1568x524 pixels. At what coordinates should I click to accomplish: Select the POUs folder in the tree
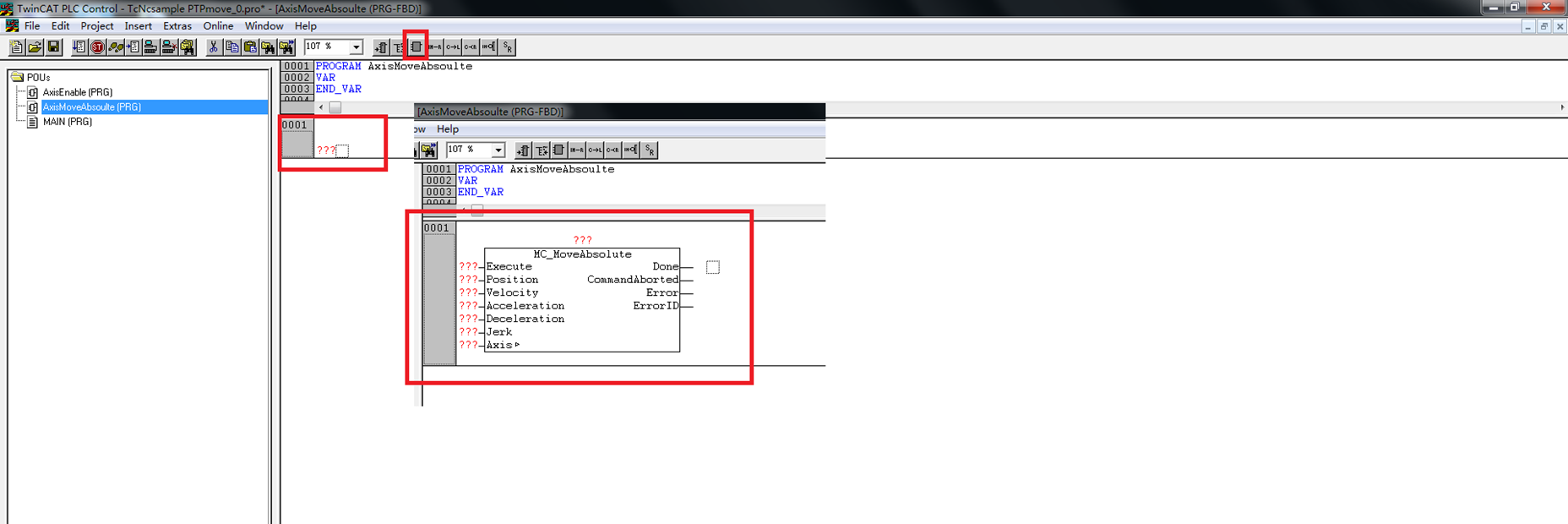coord(38,77)
